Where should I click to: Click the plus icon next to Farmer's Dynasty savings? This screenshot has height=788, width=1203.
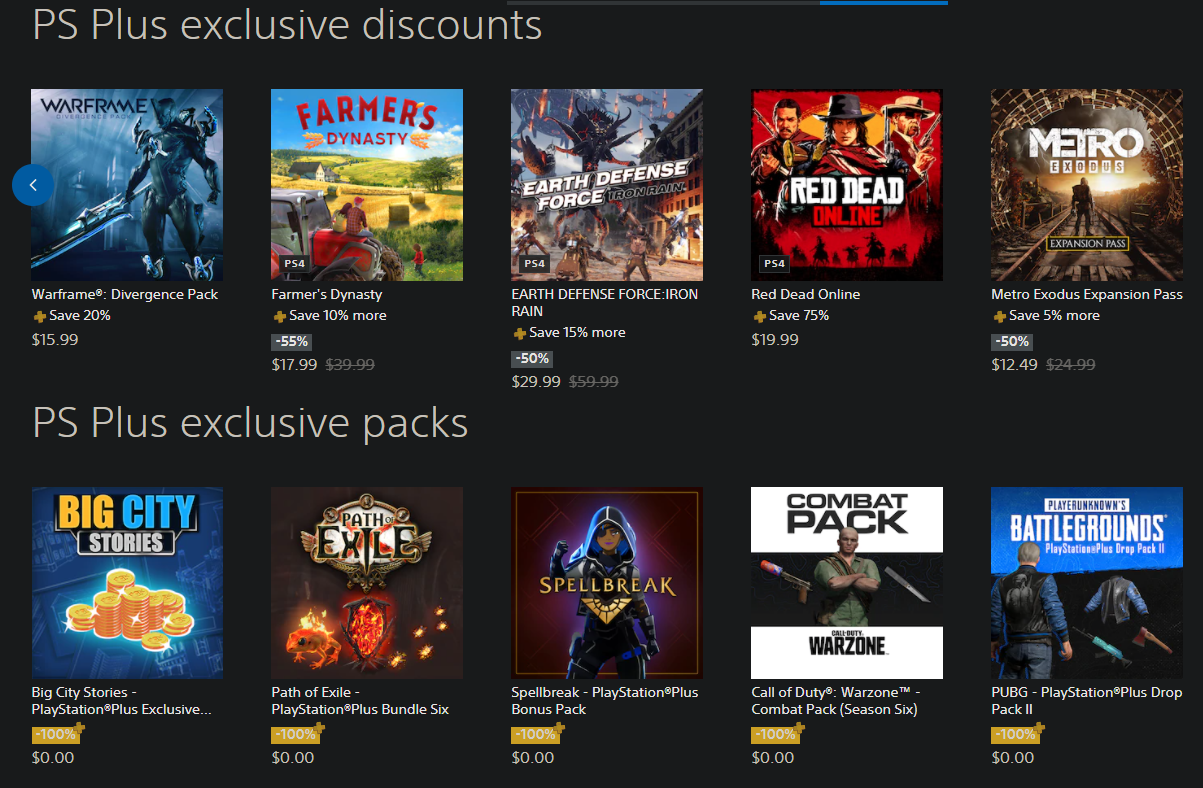point(278,315)
